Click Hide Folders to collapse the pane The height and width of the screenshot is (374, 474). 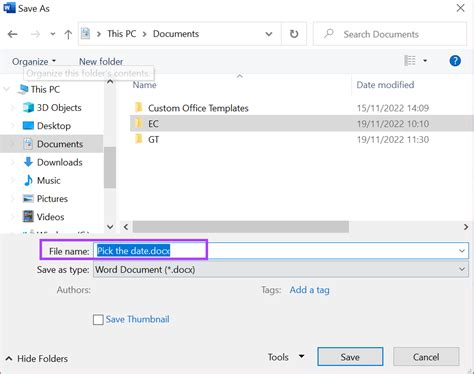[37, 359]
